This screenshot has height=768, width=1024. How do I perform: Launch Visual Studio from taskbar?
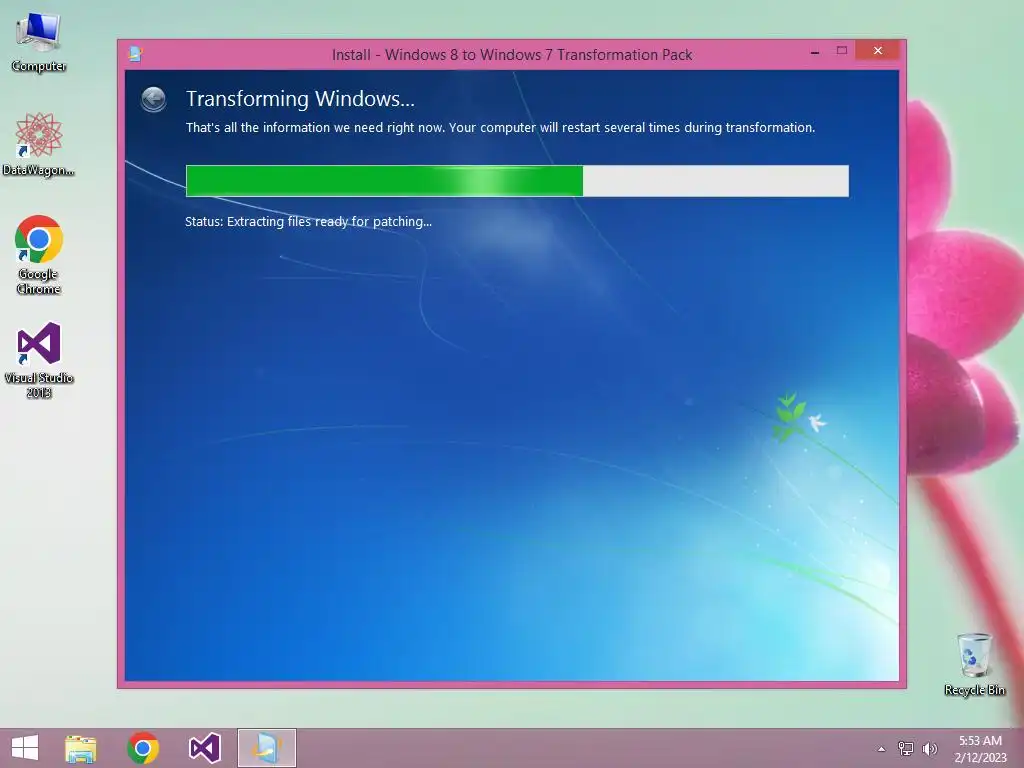[x=204, y=748]
